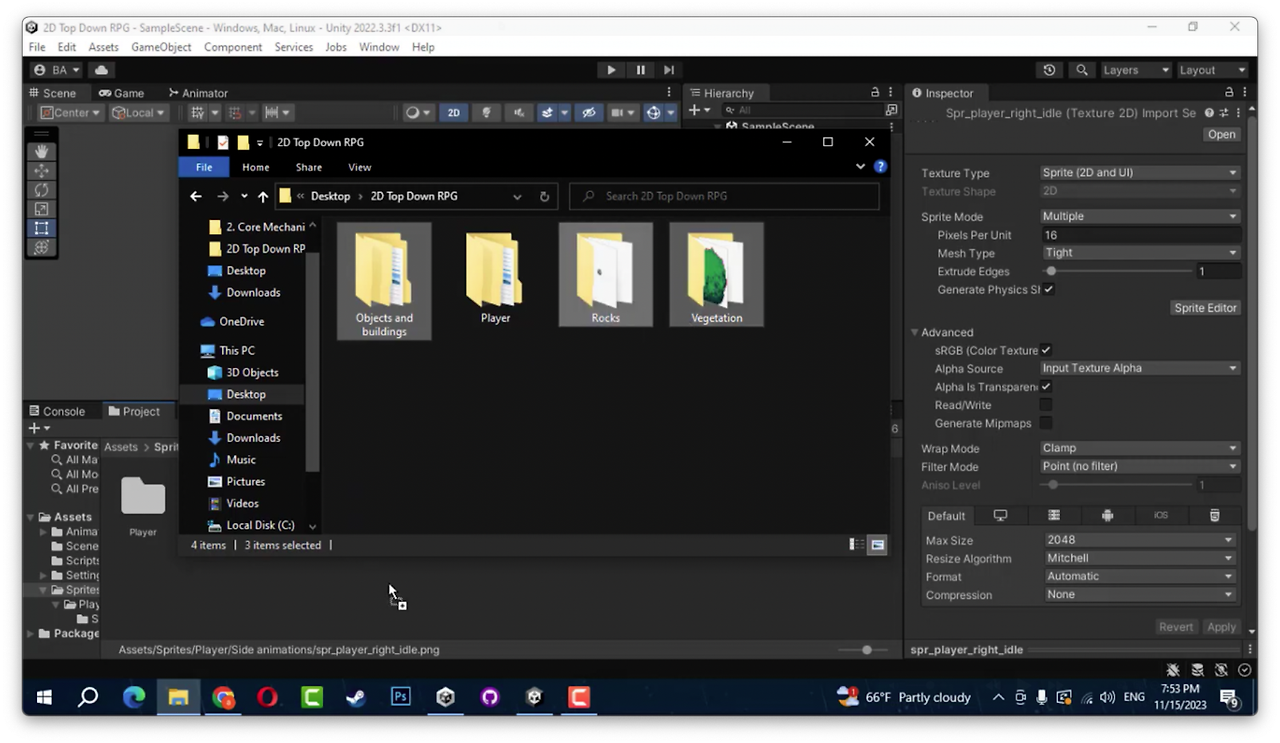
Task: Toggle 2D scene view mode
Action: point(453,113)
